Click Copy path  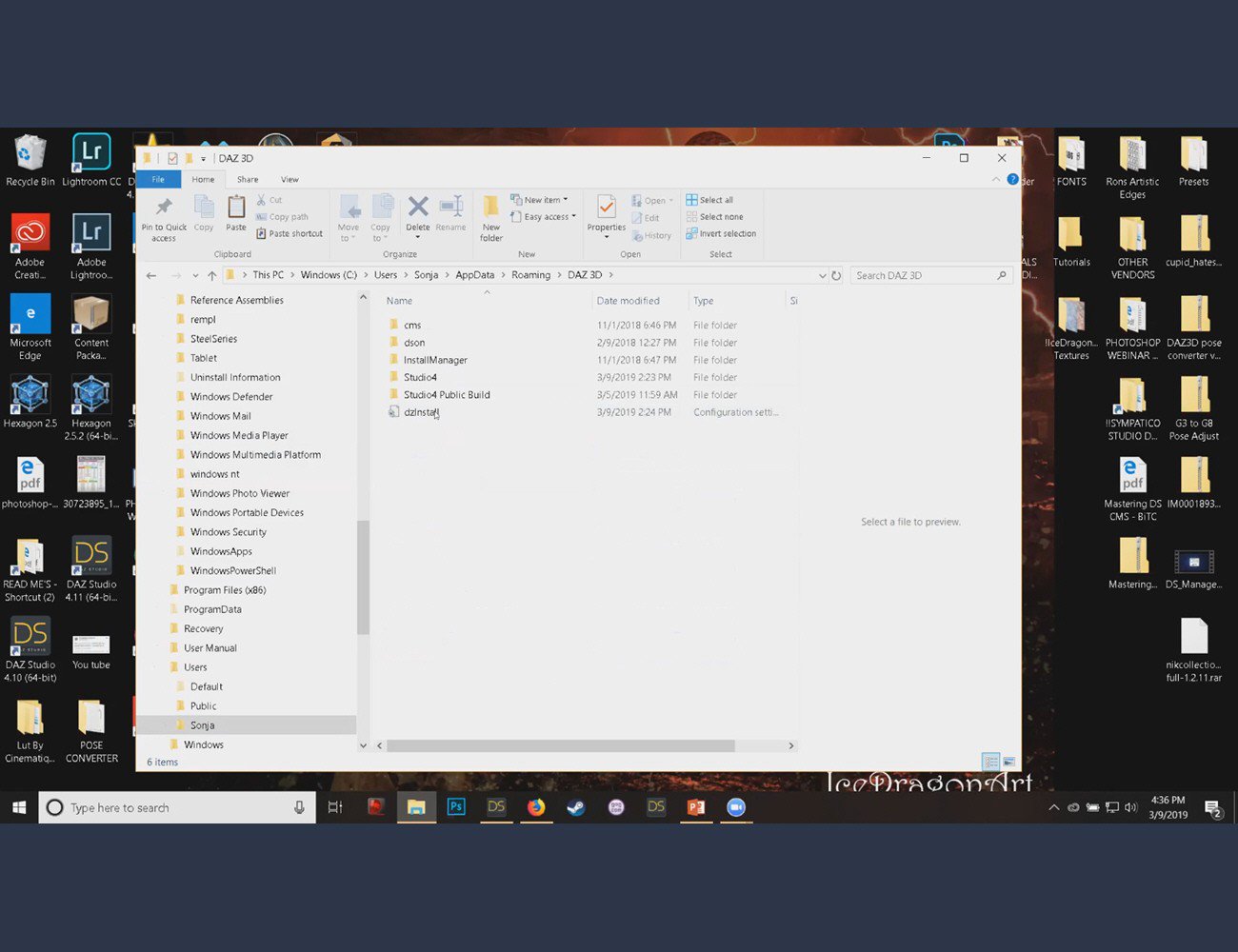[x=282, y=217]
